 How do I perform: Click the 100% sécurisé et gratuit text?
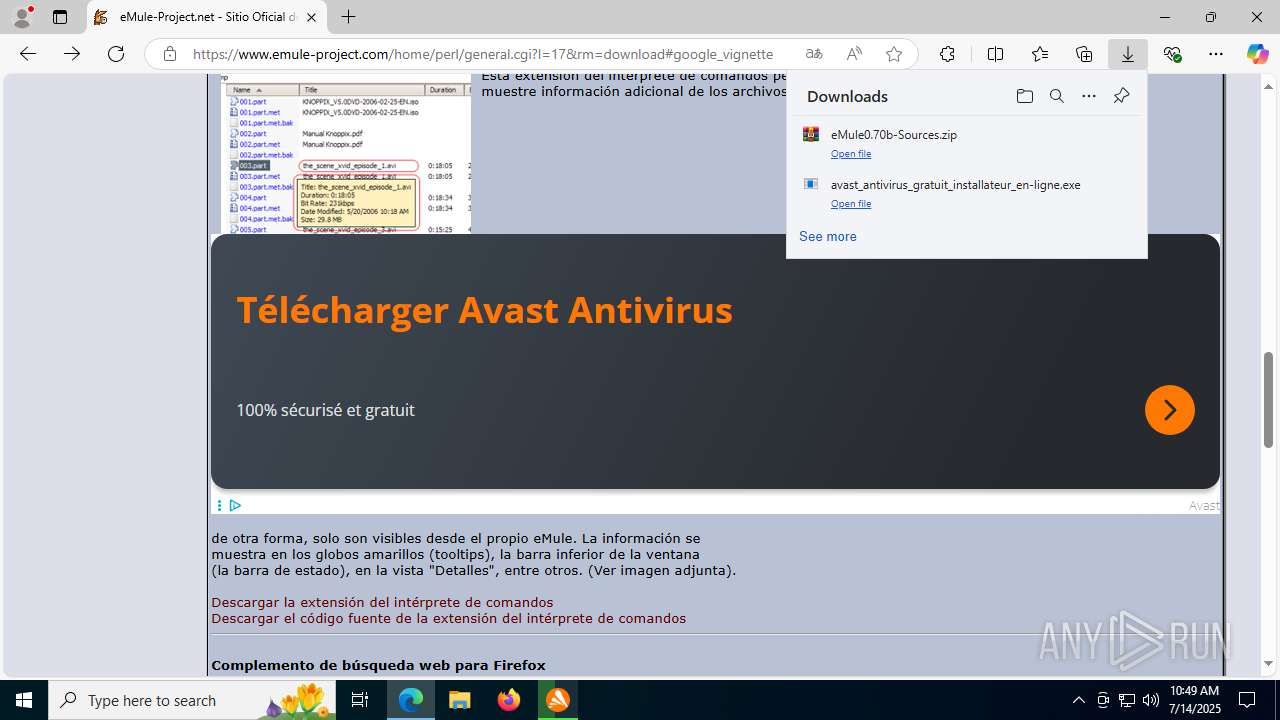325,410
